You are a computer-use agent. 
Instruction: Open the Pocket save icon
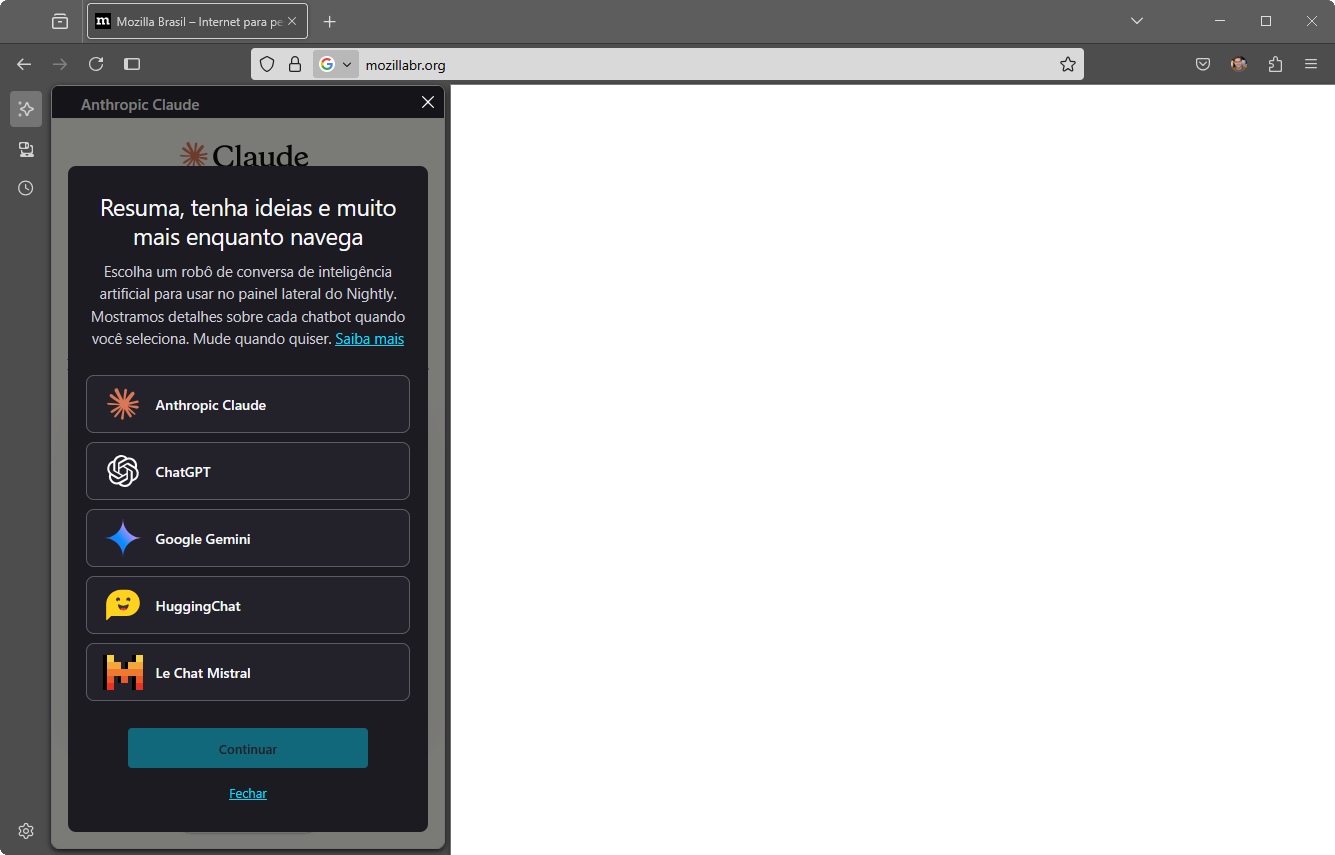[x=1203, y=64]
